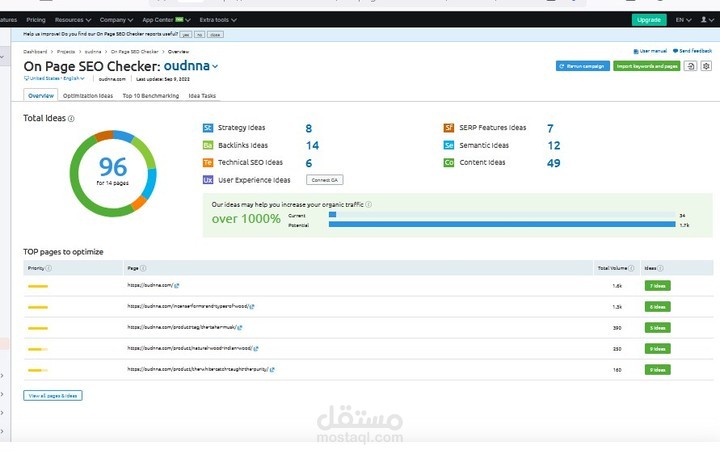Open the info icon next to Total Ideas
This screenshot has height=454, width=720.
click(71, 118)
